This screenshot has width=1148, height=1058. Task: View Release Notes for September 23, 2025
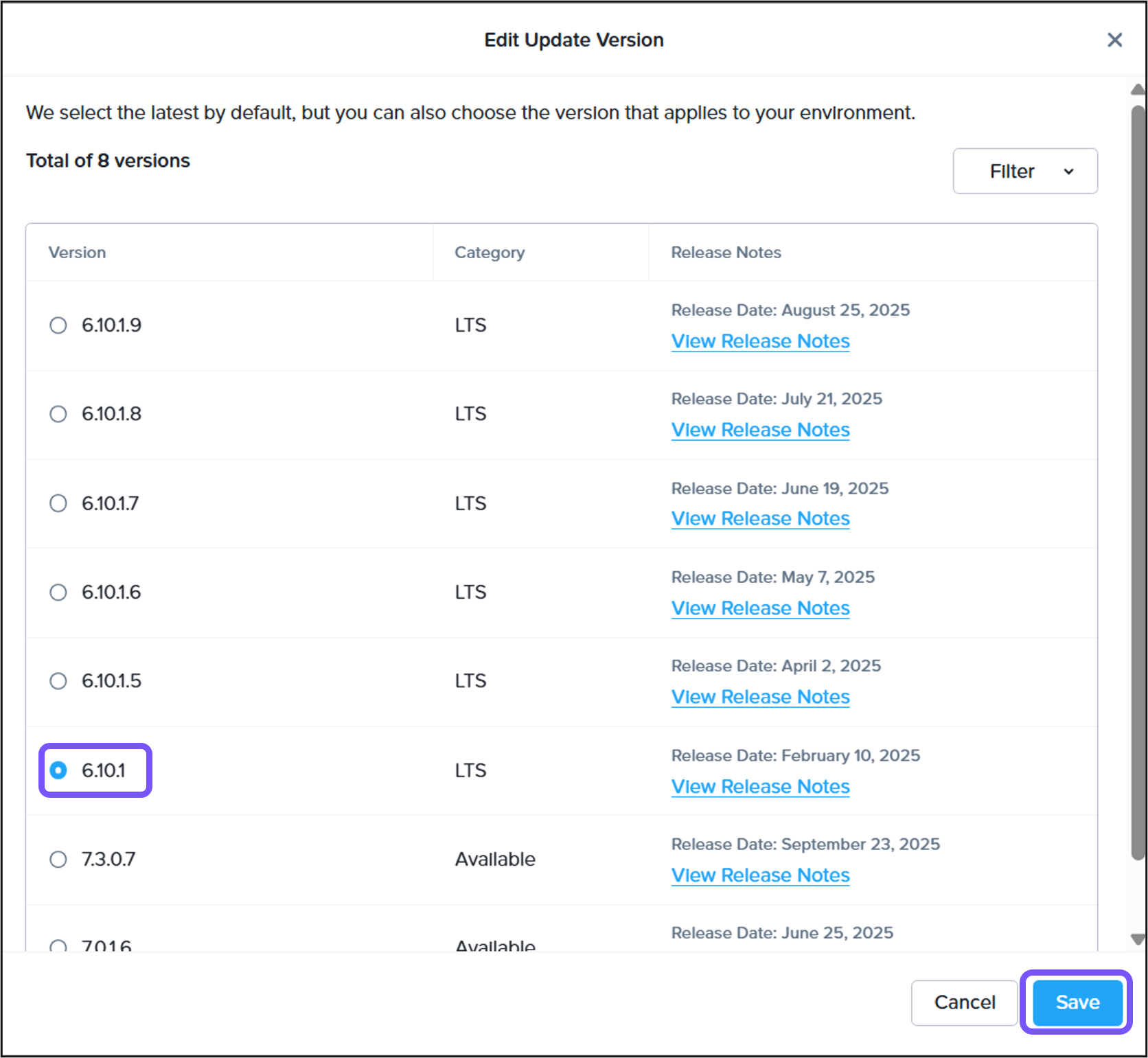(x=760, y=875)
